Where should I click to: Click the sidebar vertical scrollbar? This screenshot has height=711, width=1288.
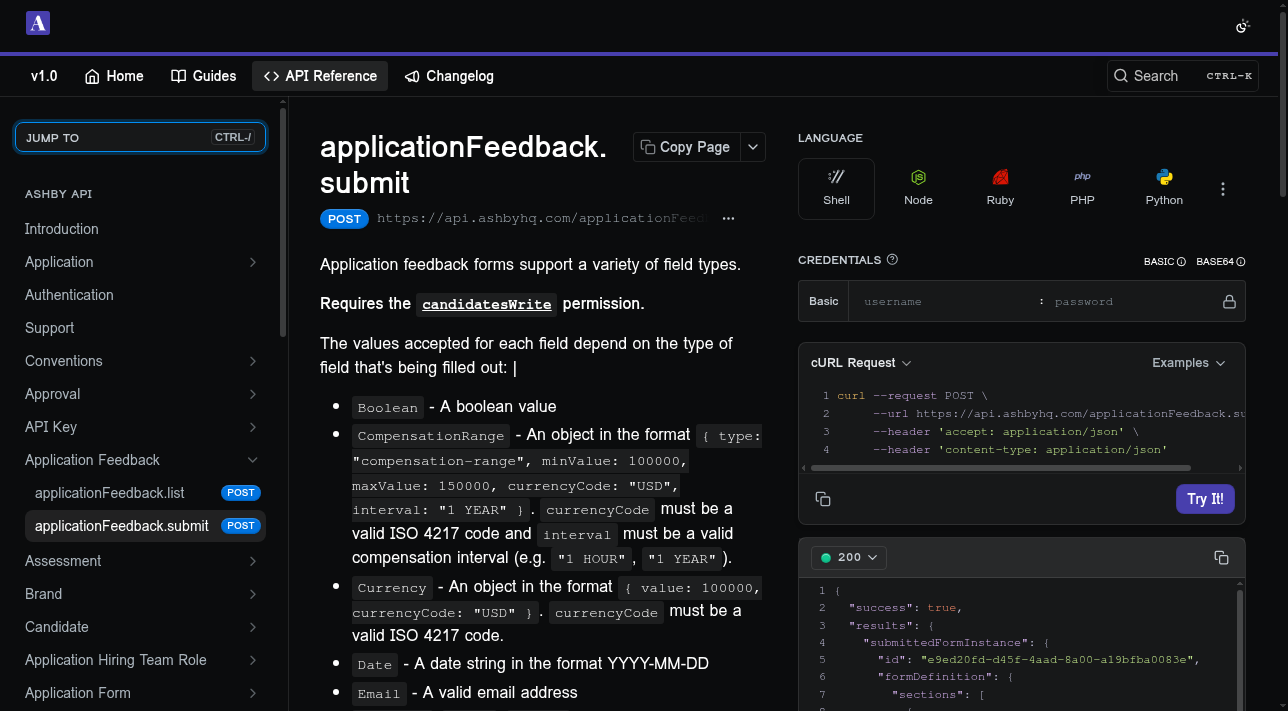(283, 220)
